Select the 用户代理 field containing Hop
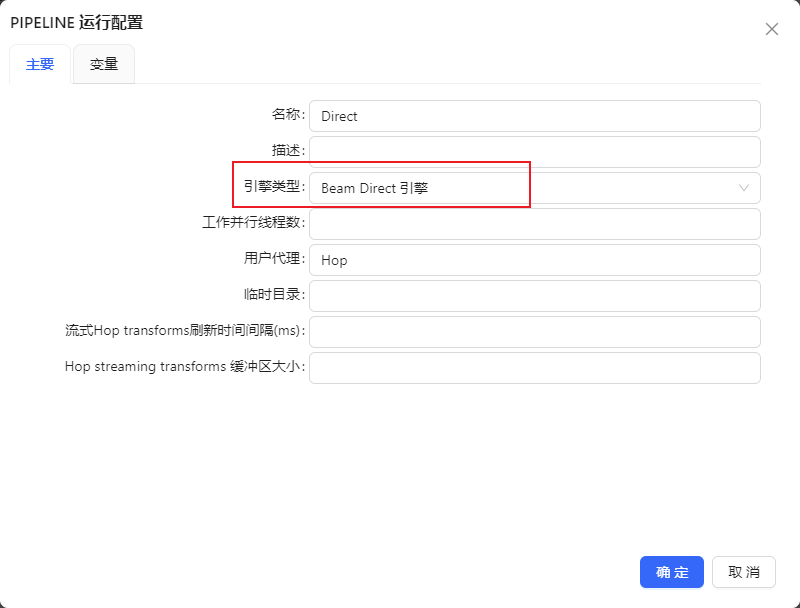Image resolution: width=800 pixels, height=608 pixels. click(x=534, y=260)
